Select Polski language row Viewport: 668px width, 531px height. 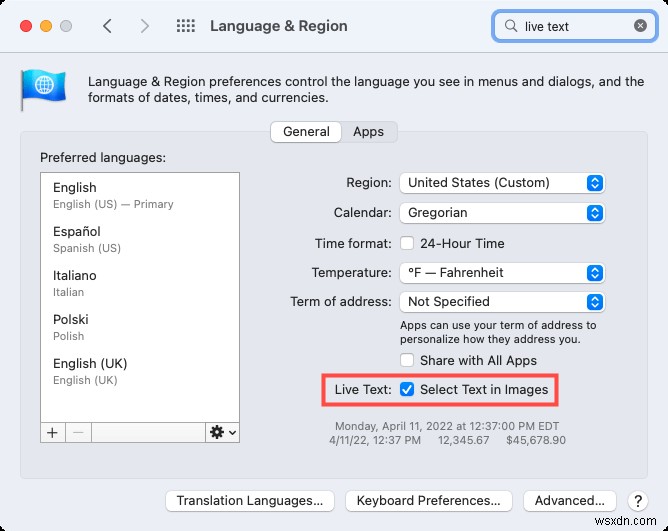point(140,327)
